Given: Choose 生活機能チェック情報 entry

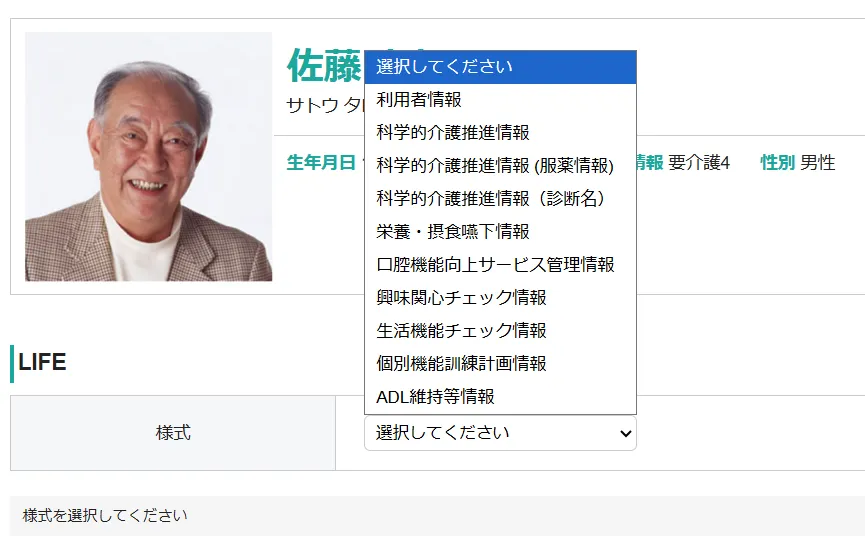Looking at the screenshot, I should point(500,331).
